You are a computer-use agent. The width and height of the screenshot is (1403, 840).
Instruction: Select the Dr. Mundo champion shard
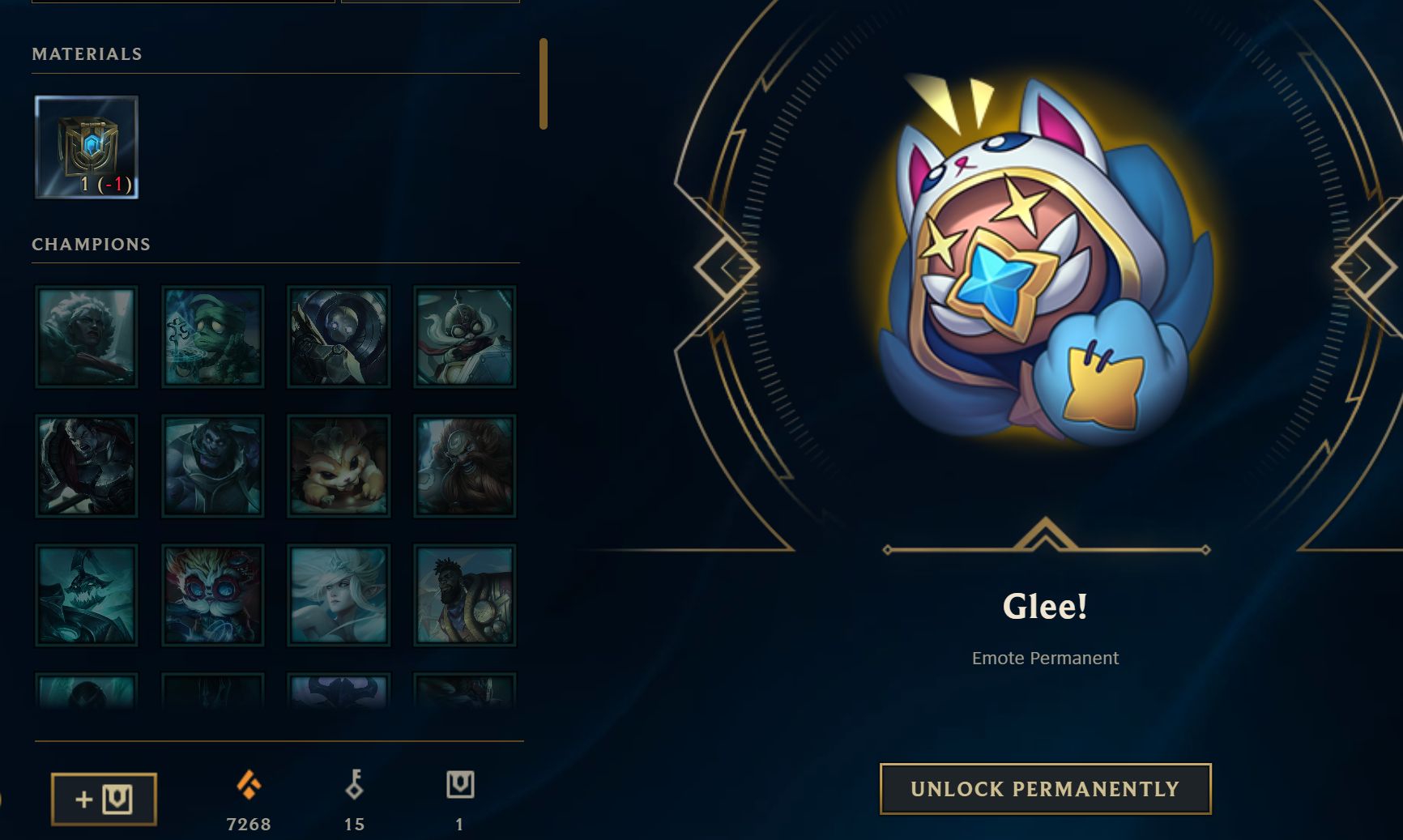pyautogui.click(x=212, y=466)
